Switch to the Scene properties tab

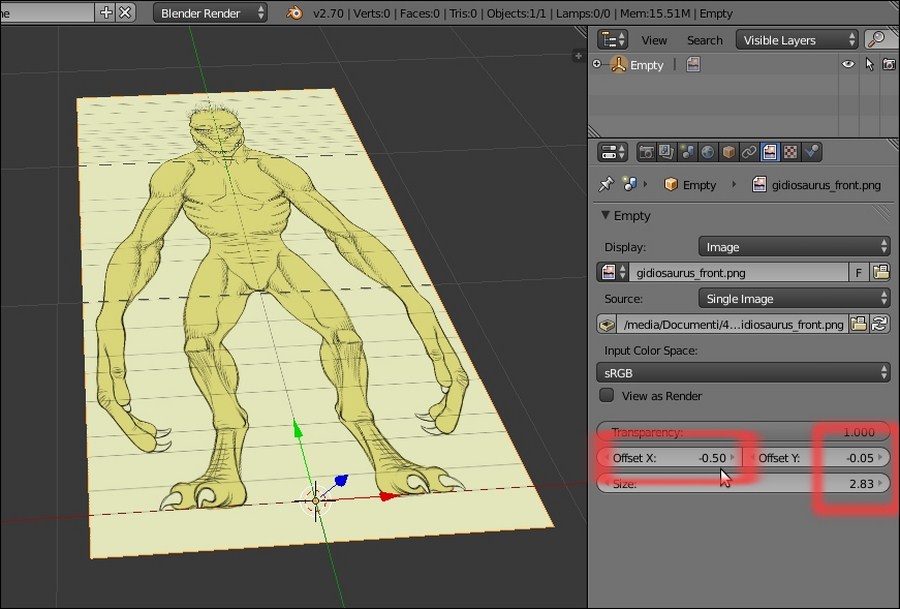pos(687,152)
